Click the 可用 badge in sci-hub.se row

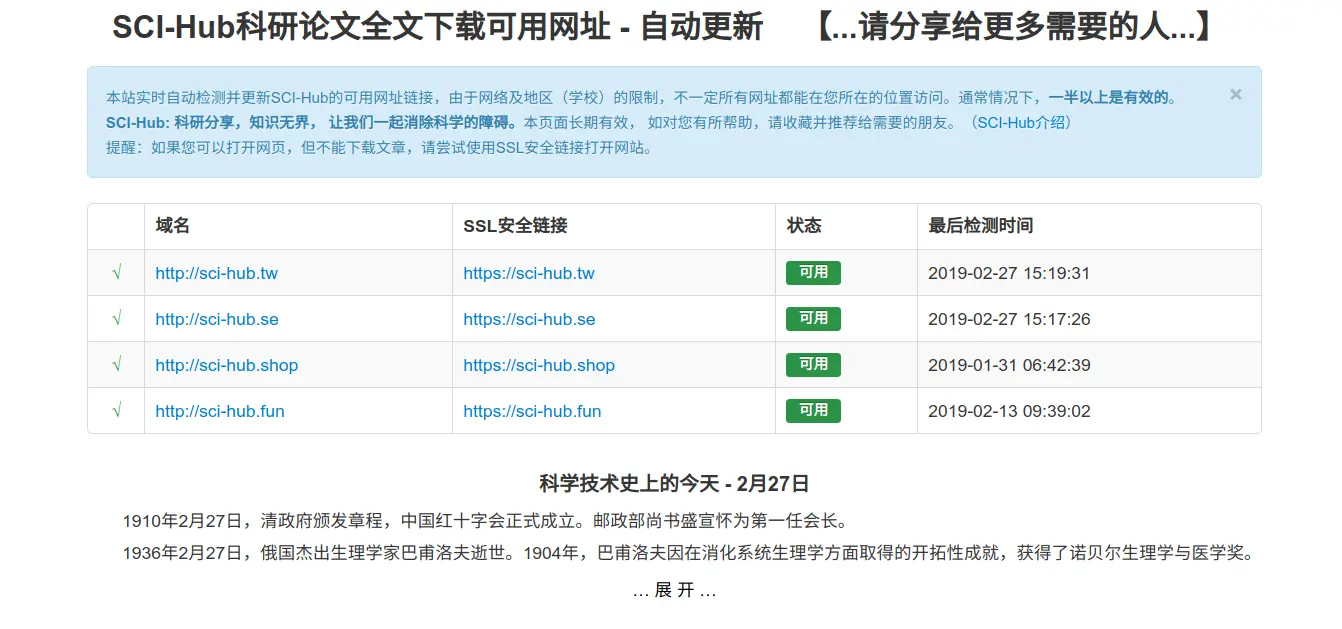813,319
